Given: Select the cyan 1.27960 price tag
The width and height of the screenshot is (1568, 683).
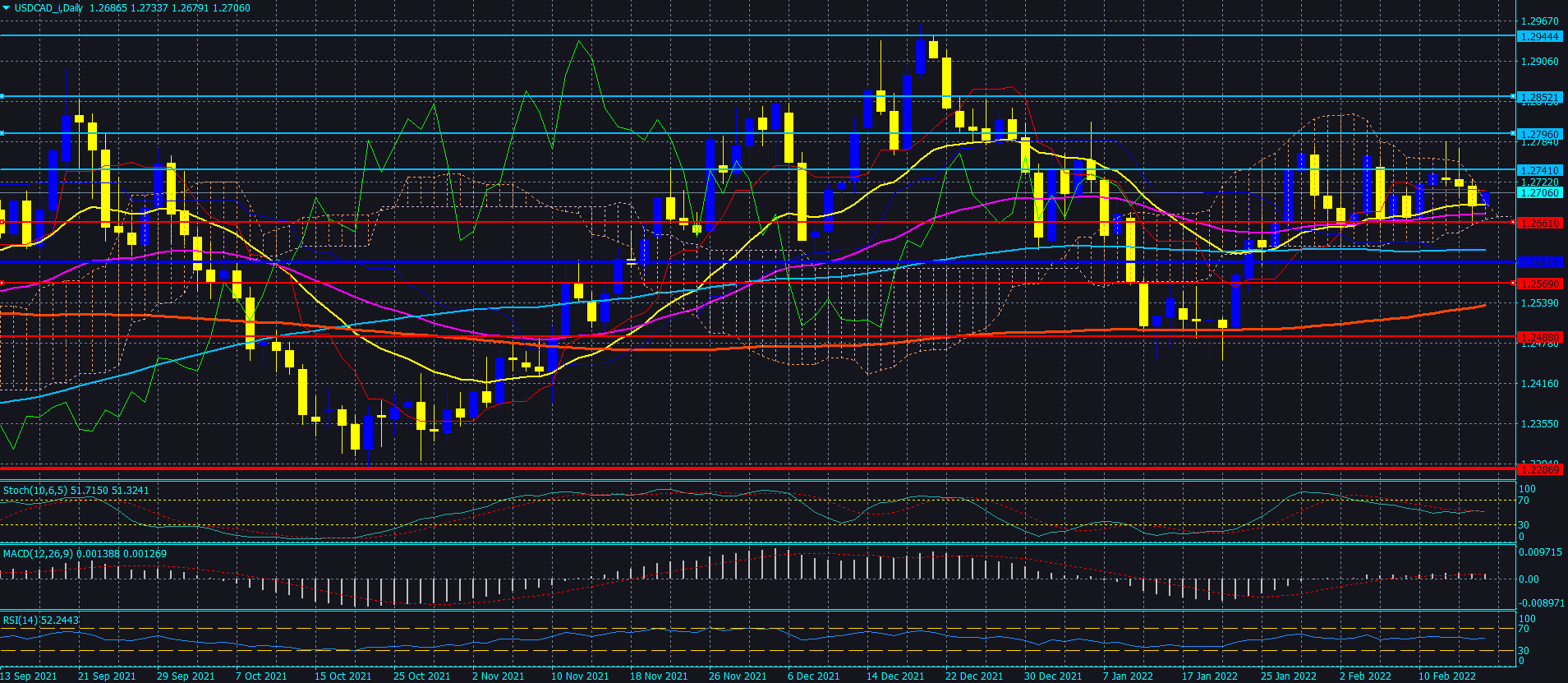Looking at the screenshot, I should click(x=1539, y=134).
